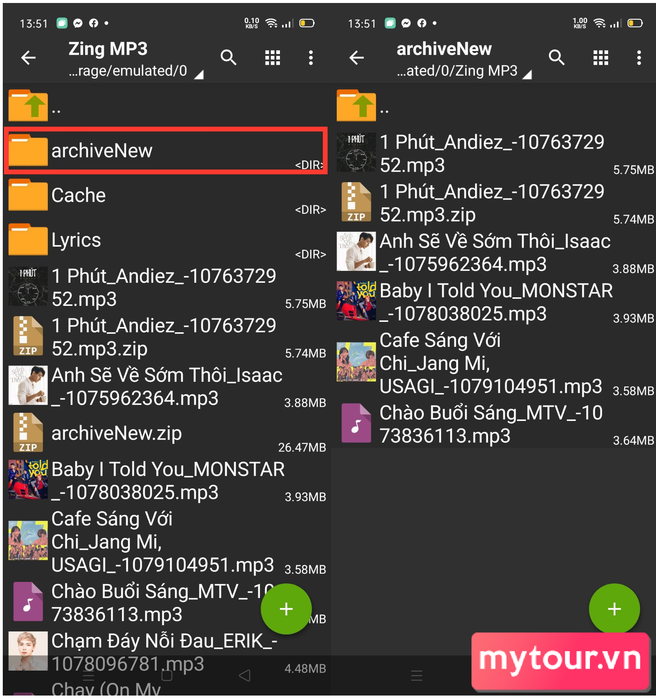Open search in archiveNew panel
This screenshot has height=700, width=656.
coord(556,58)
